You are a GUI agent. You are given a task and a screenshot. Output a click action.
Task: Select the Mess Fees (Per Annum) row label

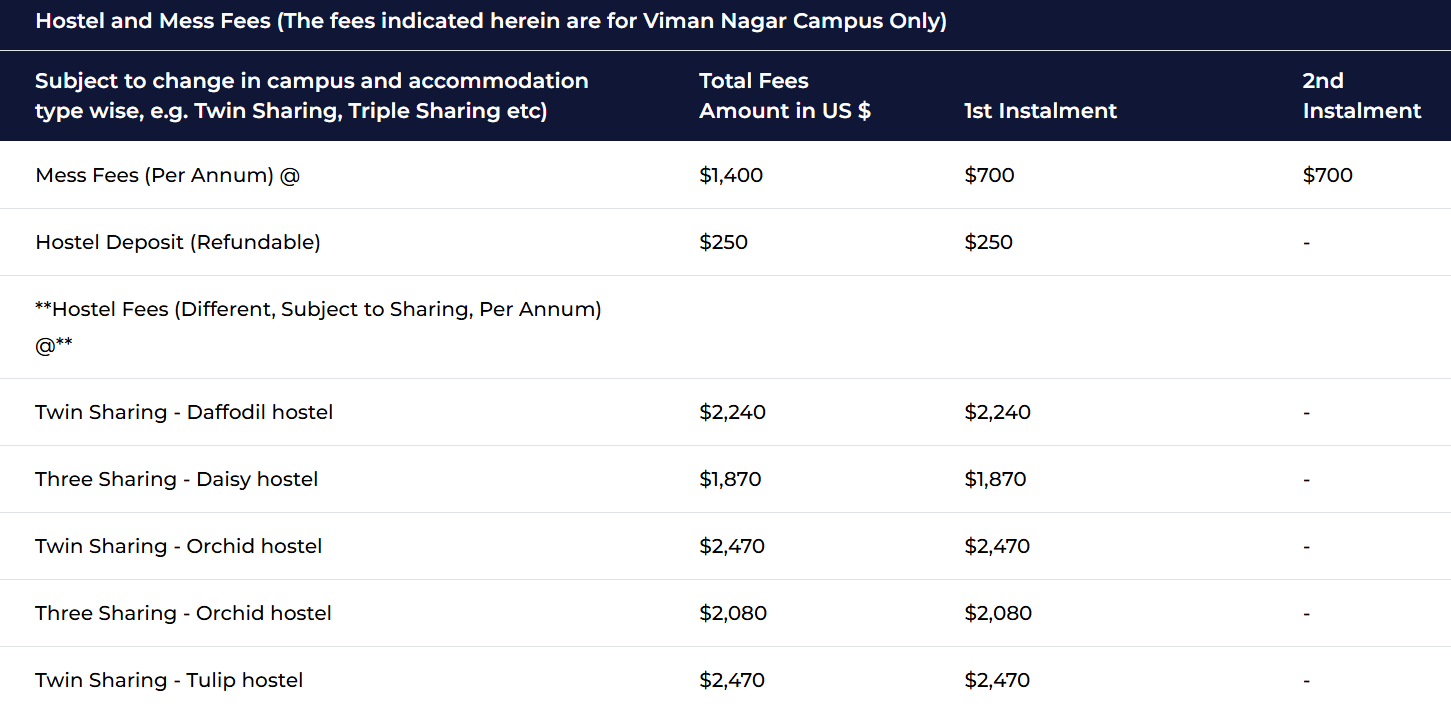[167, 175]
